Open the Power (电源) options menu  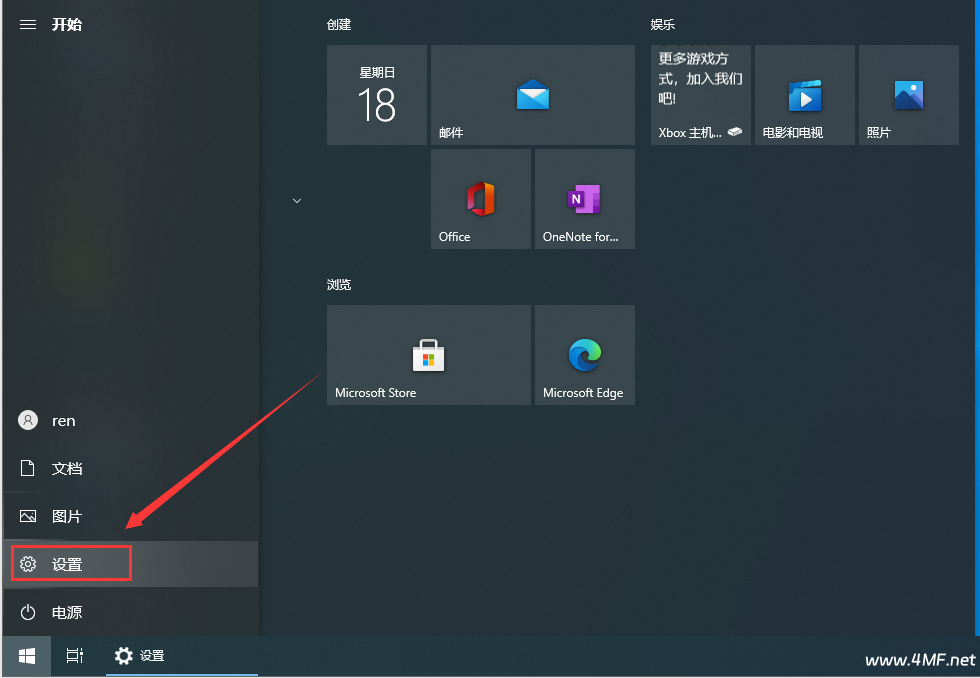click(x=66, y=612)
